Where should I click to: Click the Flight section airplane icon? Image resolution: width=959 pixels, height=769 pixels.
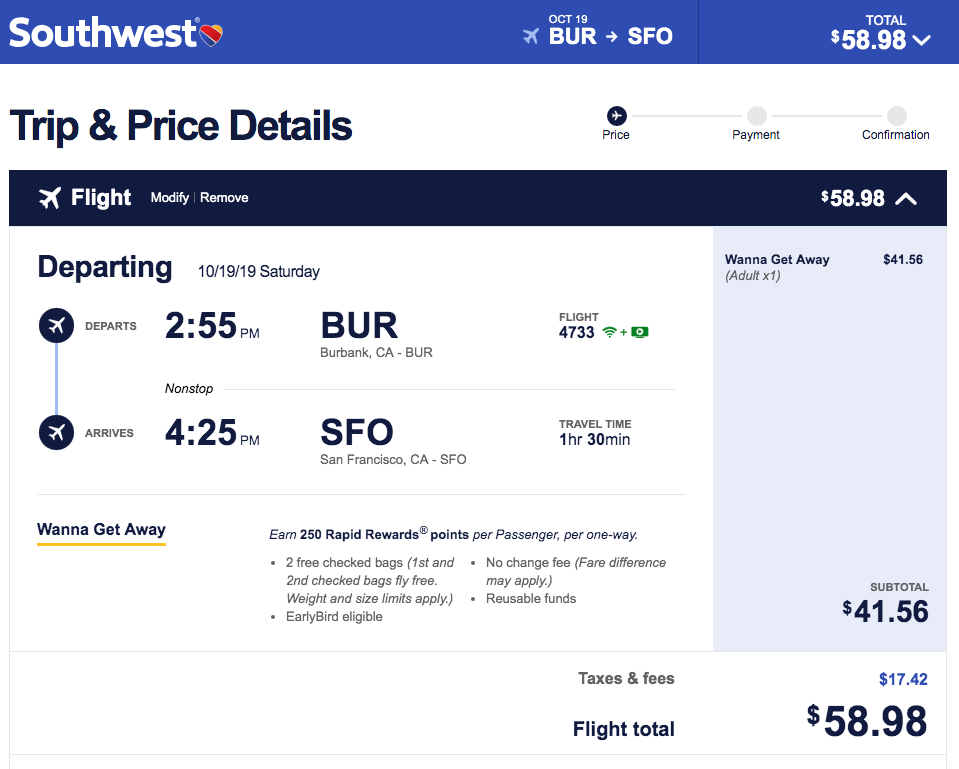click(50, 198)
